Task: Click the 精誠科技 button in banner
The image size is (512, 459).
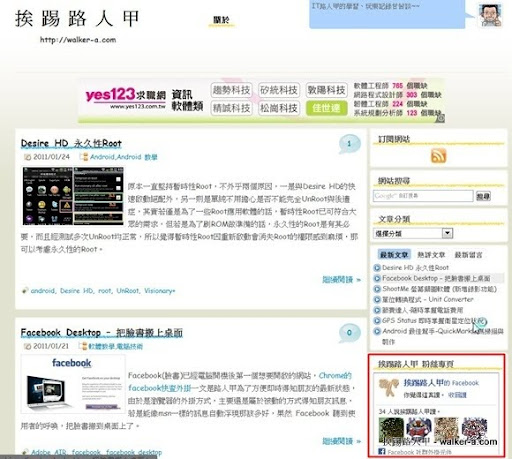Action: click(231, 108)
